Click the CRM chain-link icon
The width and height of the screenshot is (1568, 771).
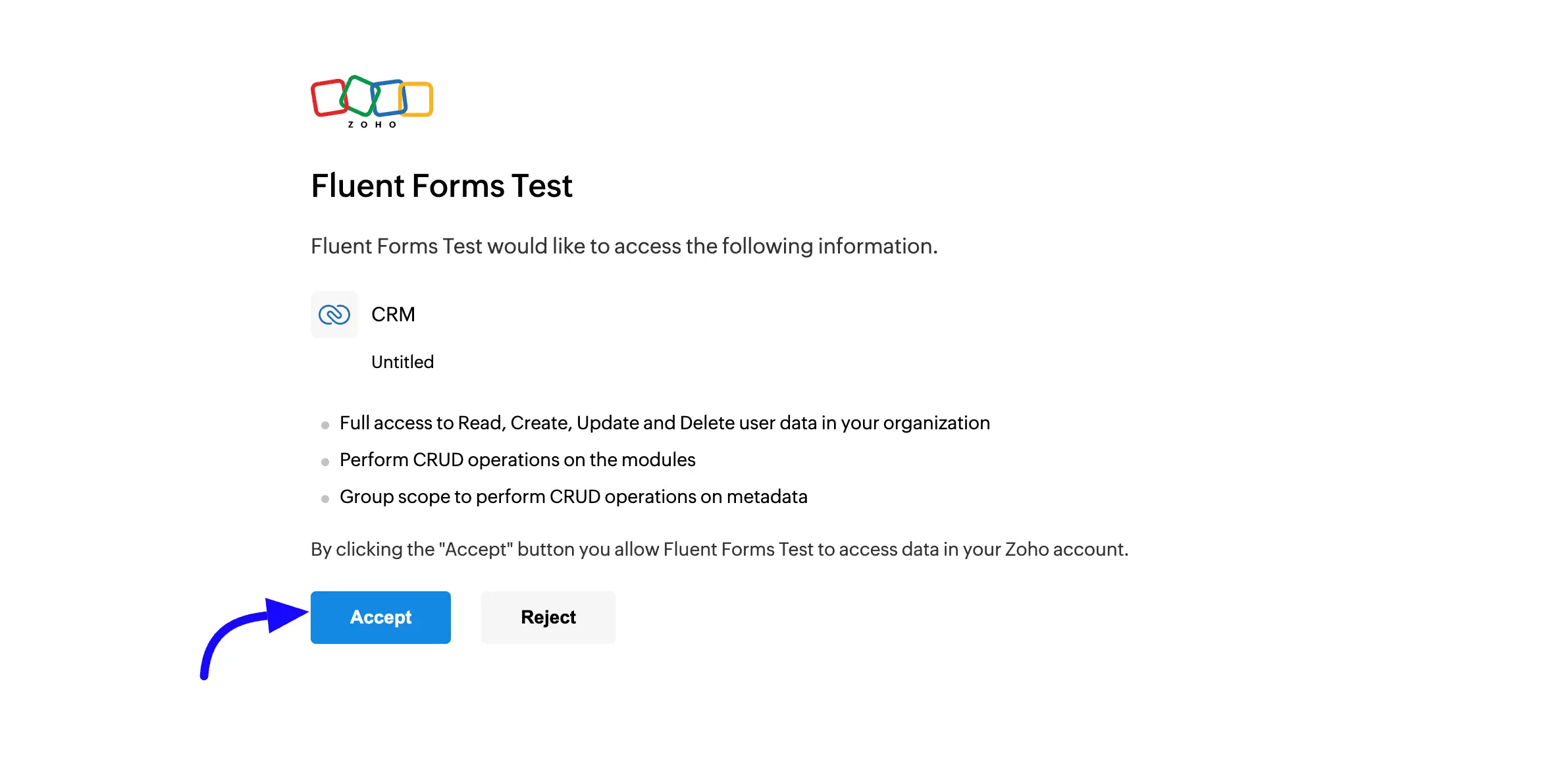[x=334, y=315]
